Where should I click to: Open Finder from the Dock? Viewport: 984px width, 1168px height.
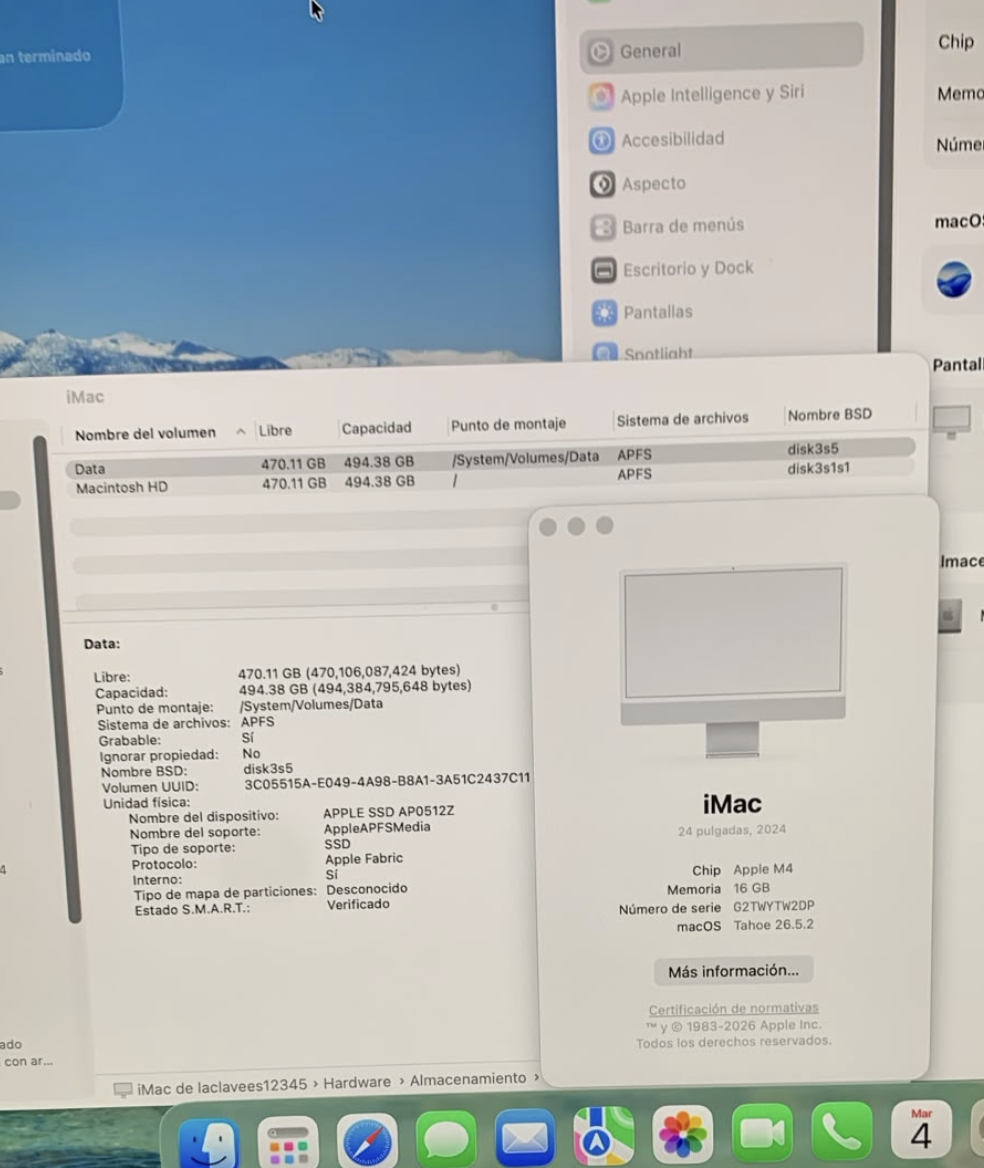[210, 1143]
